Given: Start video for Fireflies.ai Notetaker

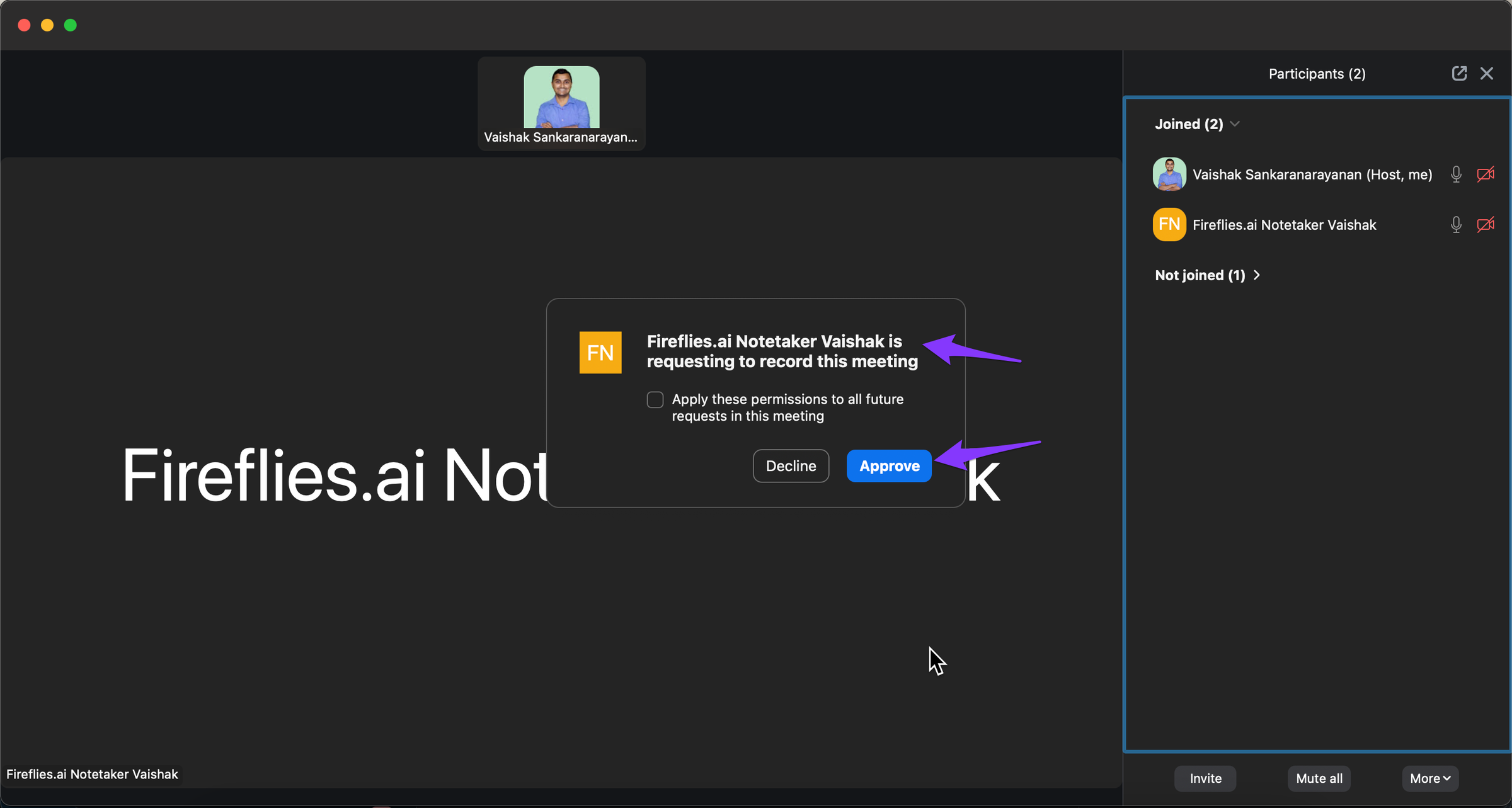Looking at the screenshot, I should click(1486, 224).
